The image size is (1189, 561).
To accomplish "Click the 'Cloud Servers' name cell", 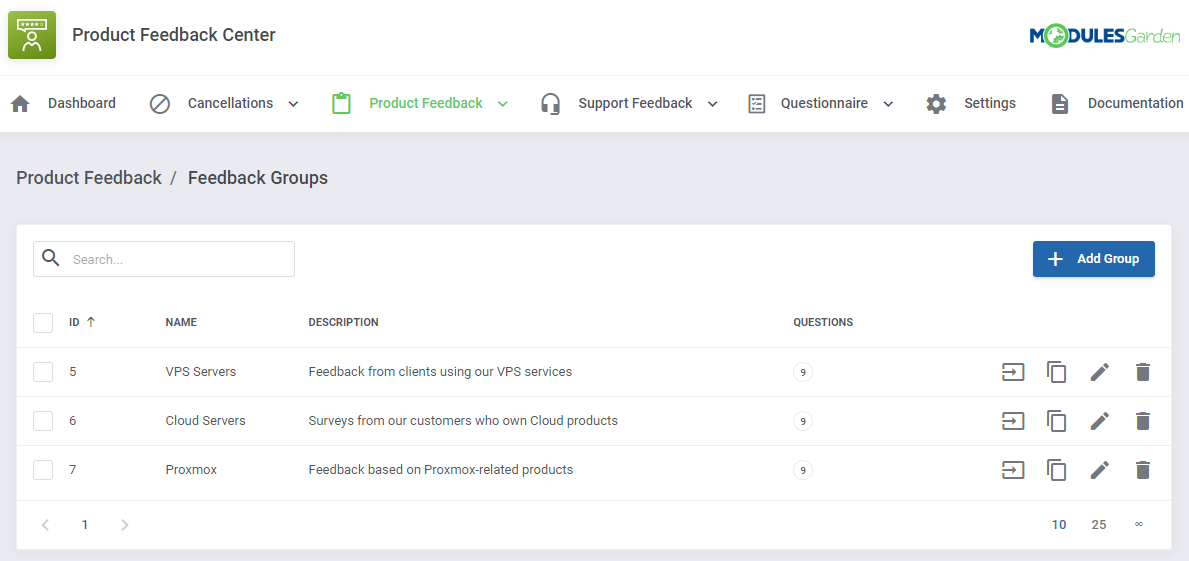I will coord(205,421).
